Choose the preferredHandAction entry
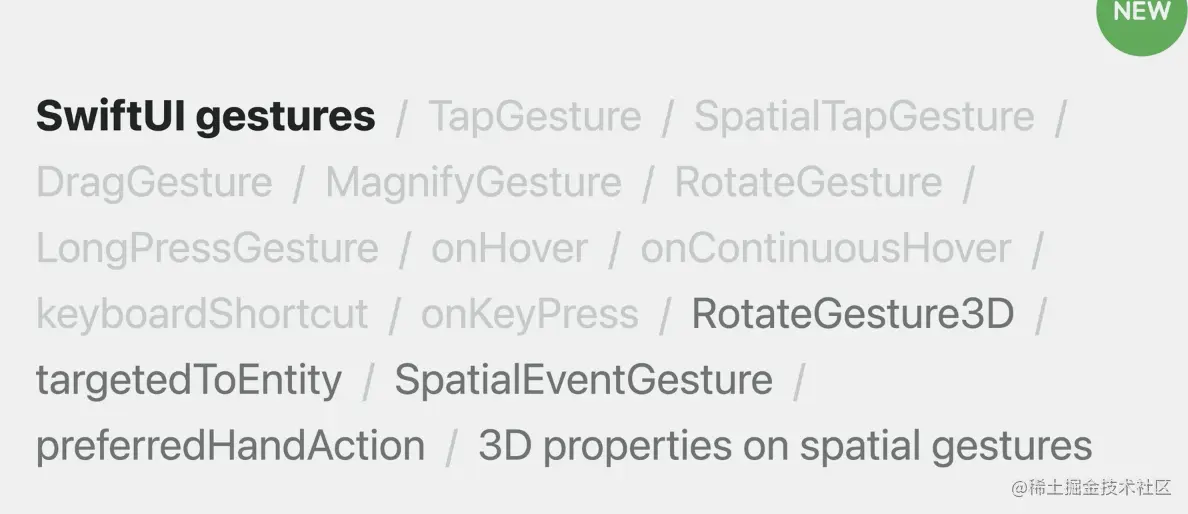 click(x=230, y=446)
